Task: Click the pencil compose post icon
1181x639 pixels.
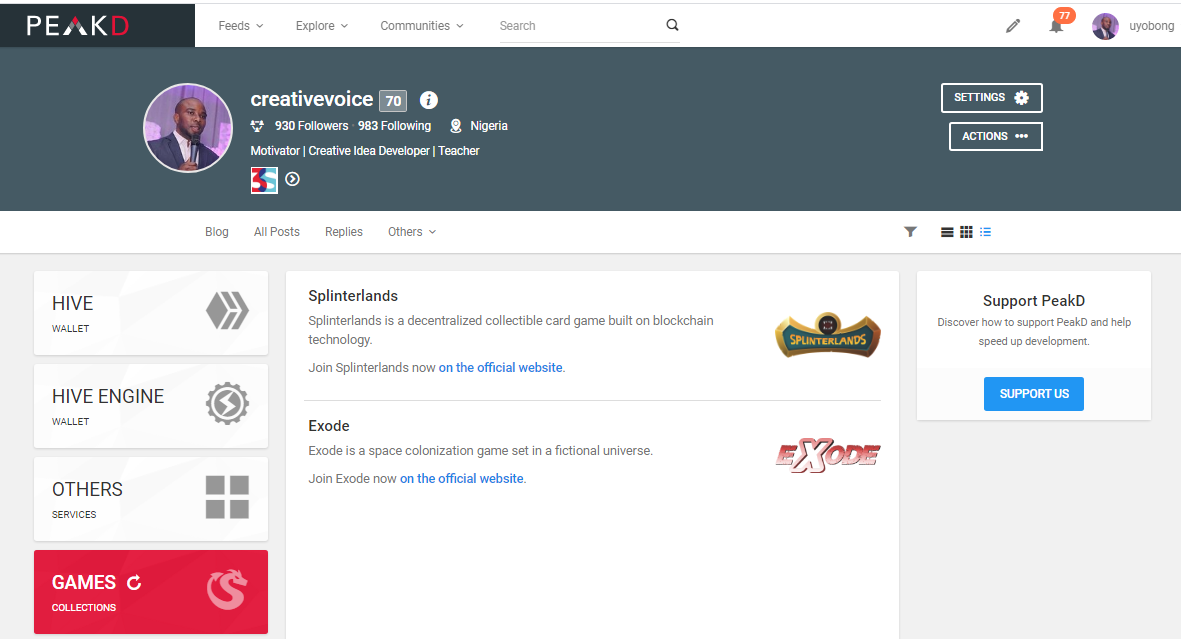Action: pyautogui.click(x=1013, y=26)
